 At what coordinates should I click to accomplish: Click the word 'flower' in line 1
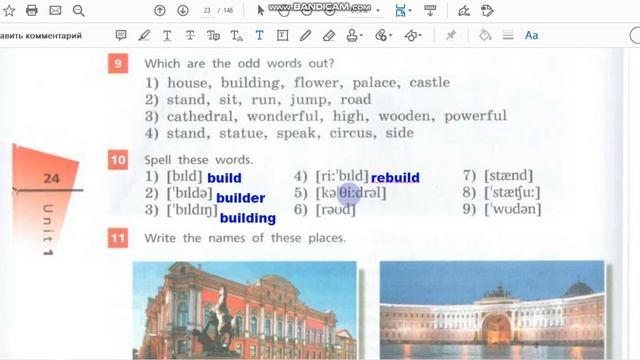point(318,83)
